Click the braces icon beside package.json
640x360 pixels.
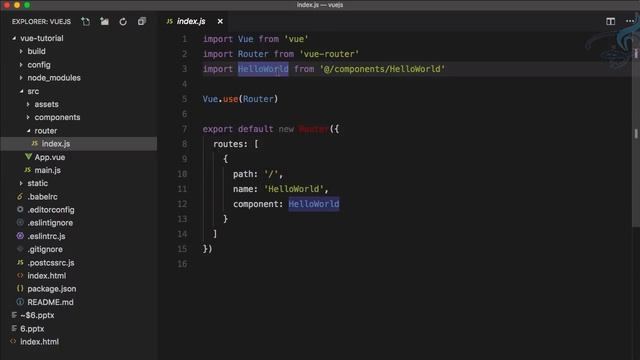coord(20,289)
